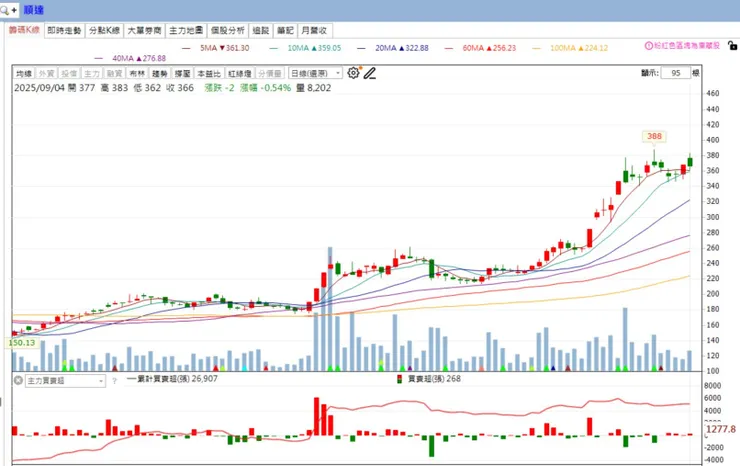This screenshot has width=740, height=466.
Task: Click the 100MA 224.12 legend entry
Action: click(571, 48)
